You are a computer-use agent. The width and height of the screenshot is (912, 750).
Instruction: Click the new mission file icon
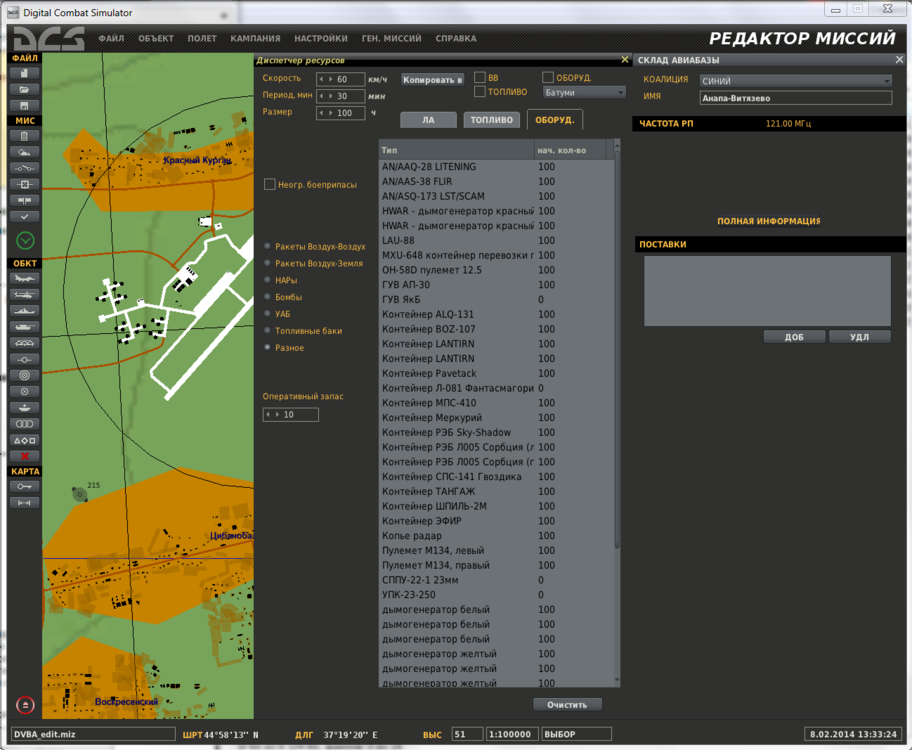(25, 73)
